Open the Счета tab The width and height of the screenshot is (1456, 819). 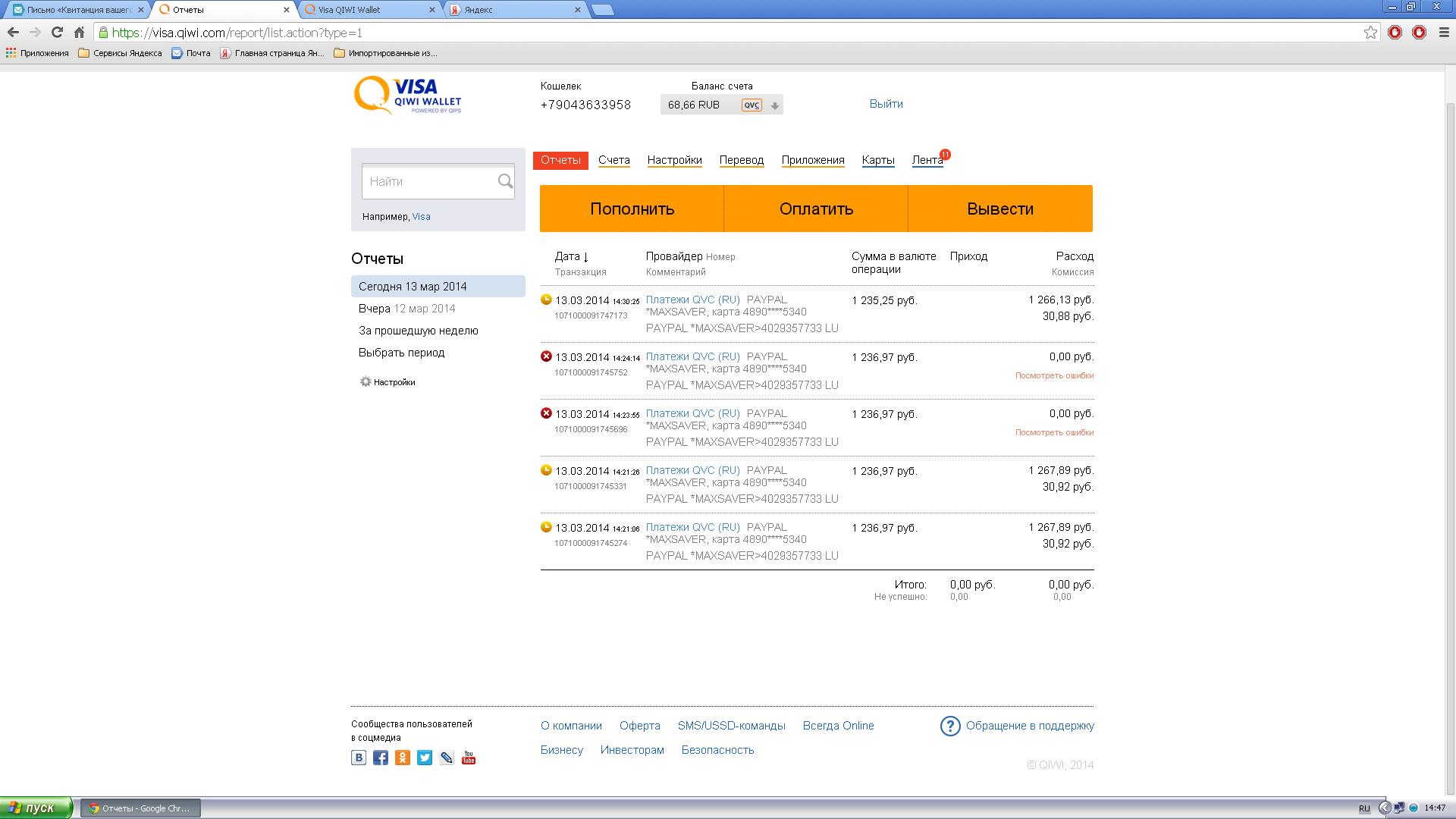coord(613,160)
